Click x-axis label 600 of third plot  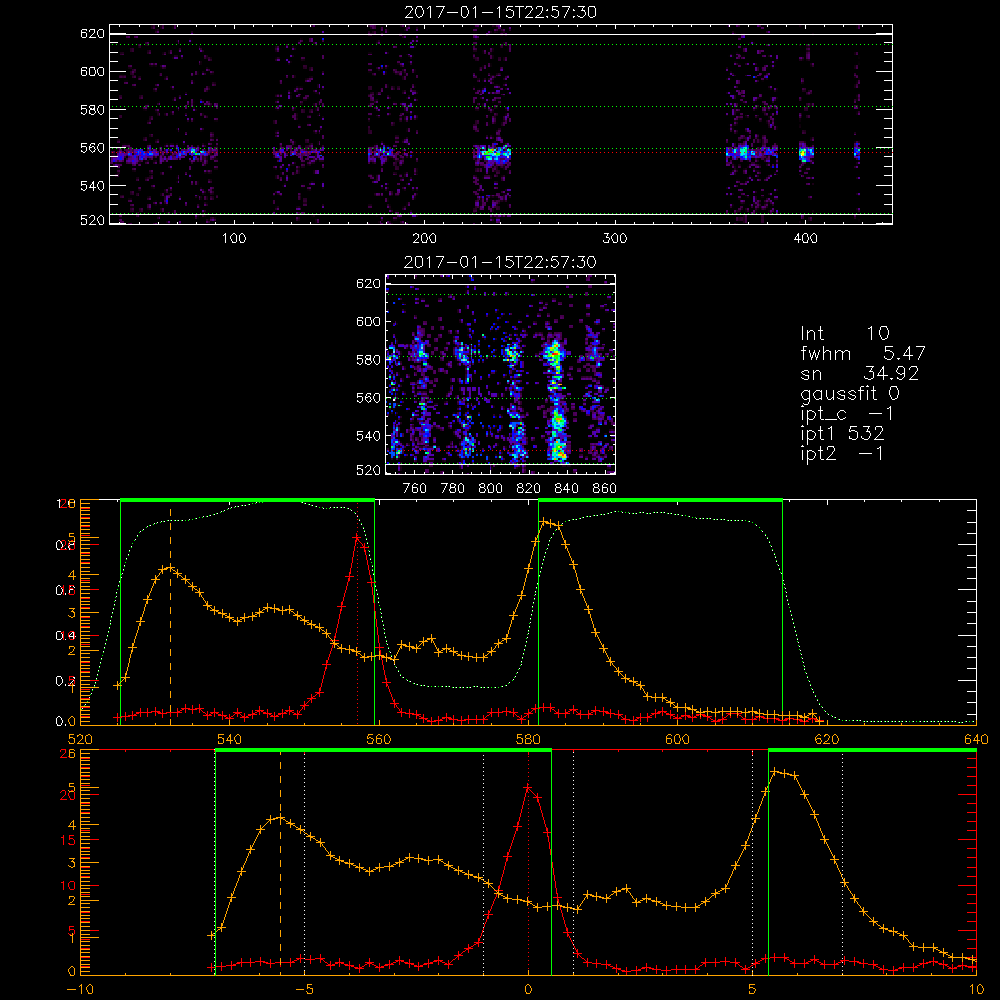point(677,739)
